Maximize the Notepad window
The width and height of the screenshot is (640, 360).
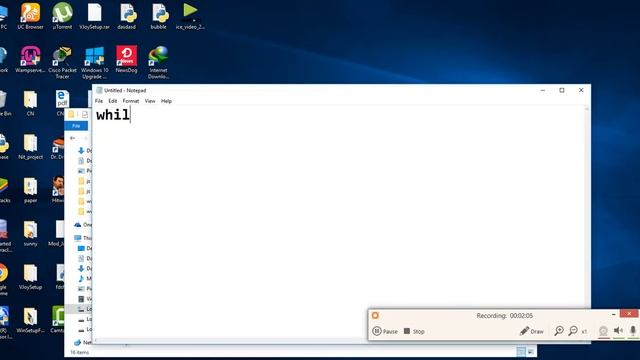pyautogui.click(x=562, y=90)
